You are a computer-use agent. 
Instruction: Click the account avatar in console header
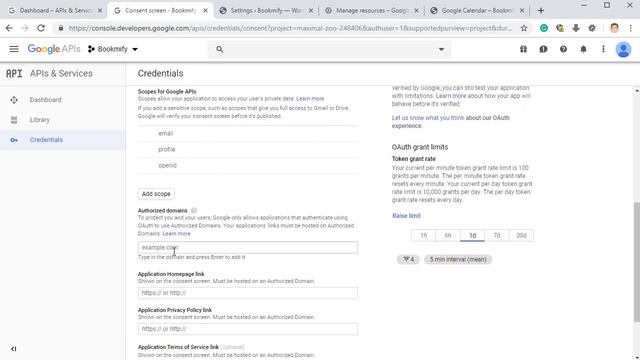click(x=623, y=49)
